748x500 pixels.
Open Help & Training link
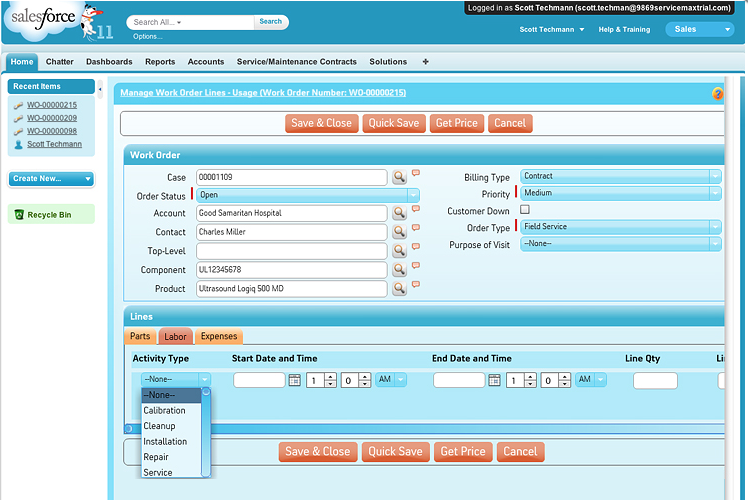tap(624, 30)
